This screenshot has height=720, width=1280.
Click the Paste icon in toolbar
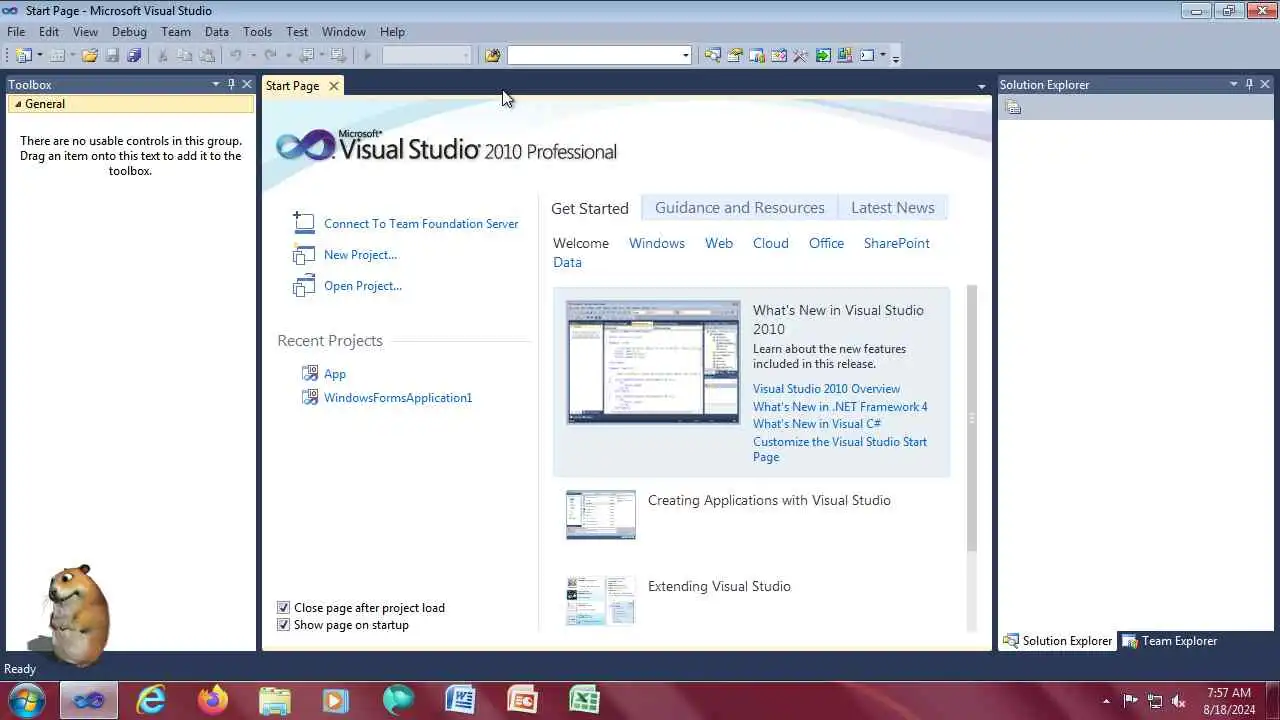pos(206,55)
